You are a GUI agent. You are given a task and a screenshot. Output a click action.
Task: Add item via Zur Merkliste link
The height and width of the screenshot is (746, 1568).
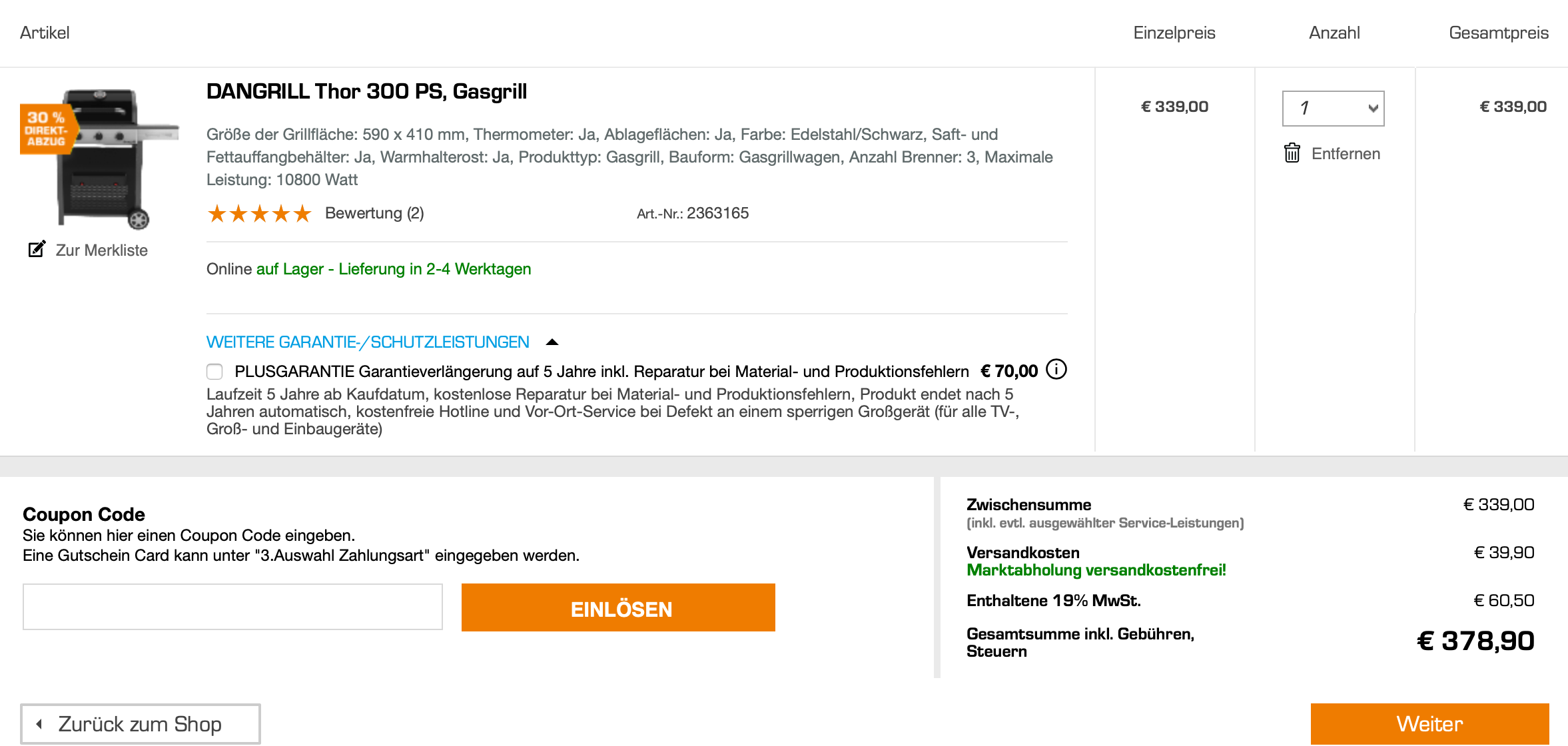[101, 250]
